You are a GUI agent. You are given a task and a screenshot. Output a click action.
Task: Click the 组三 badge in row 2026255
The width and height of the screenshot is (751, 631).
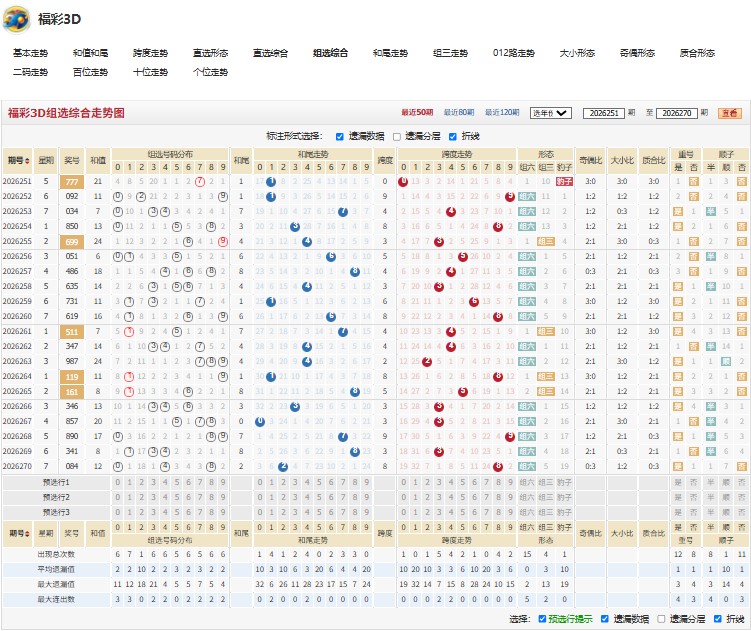(x=546, y=241)
